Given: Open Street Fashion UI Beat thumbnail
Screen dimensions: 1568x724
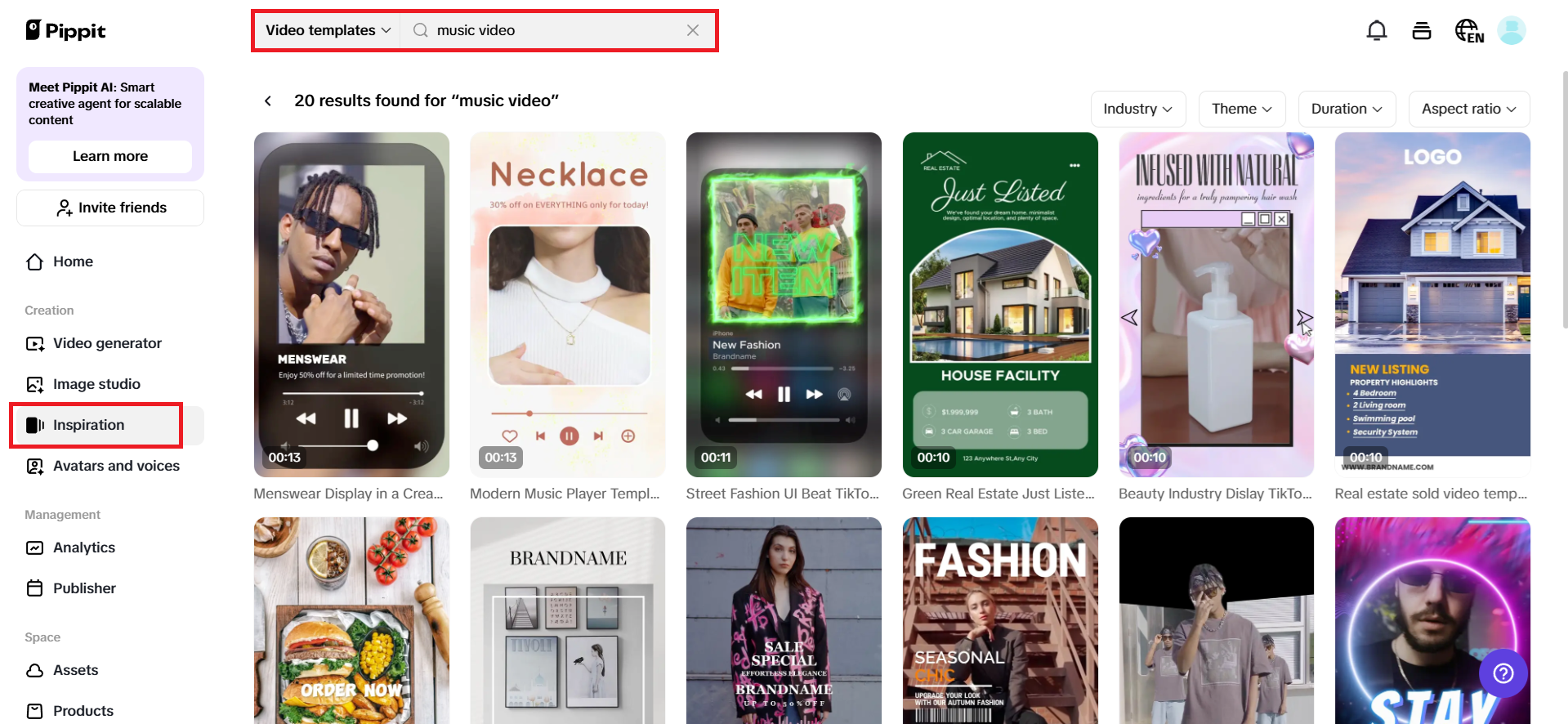Looking at the screenshot, I should tap(784, 305).
